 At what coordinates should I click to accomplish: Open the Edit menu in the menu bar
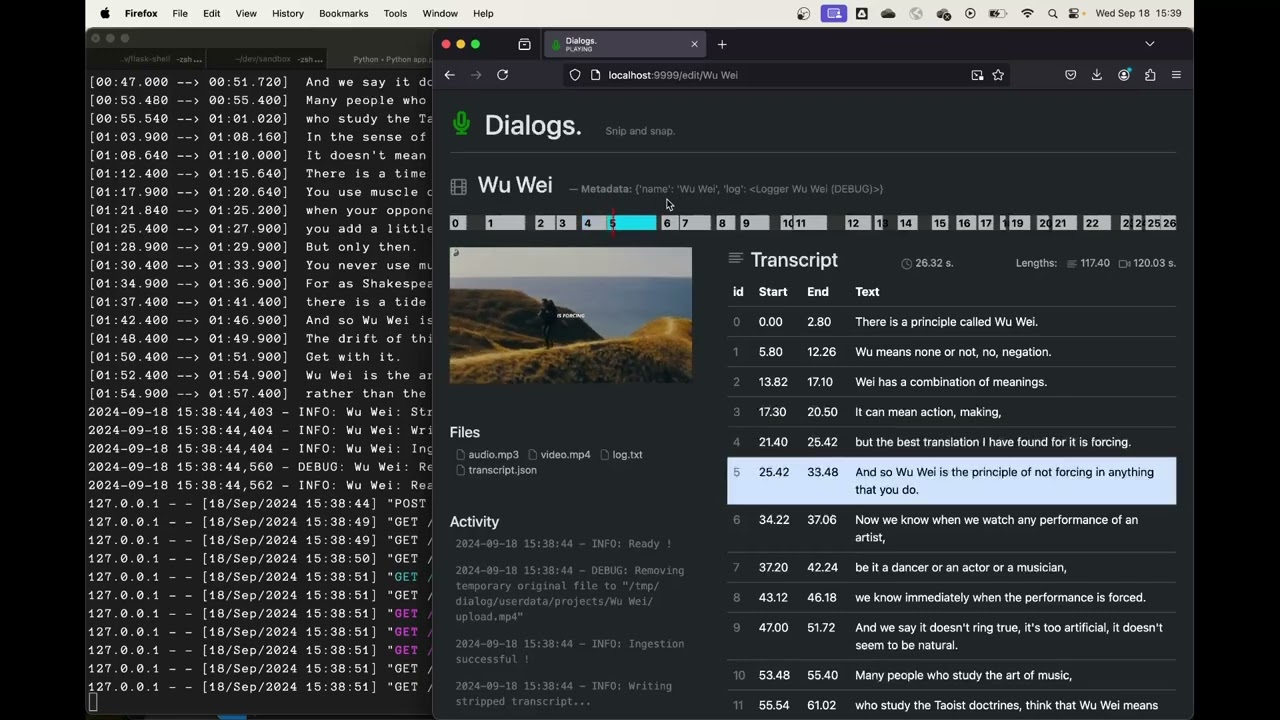tap(212, 13)
